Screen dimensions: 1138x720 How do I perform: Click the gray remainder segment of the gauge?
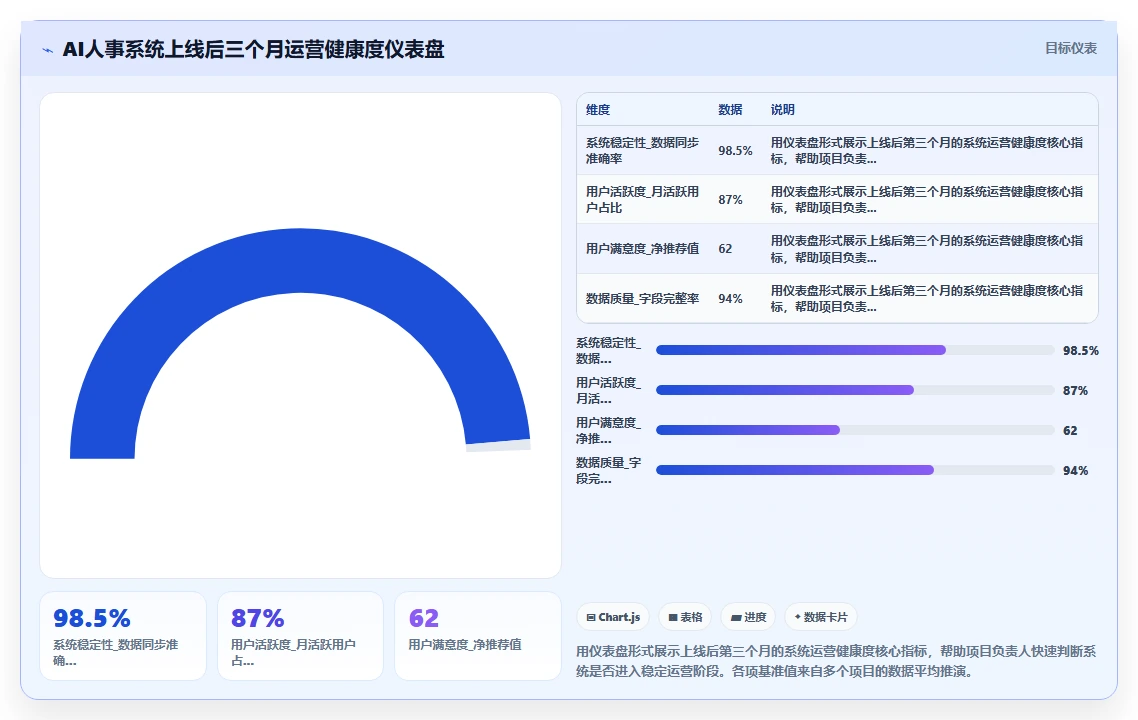(x=499, y=445)
